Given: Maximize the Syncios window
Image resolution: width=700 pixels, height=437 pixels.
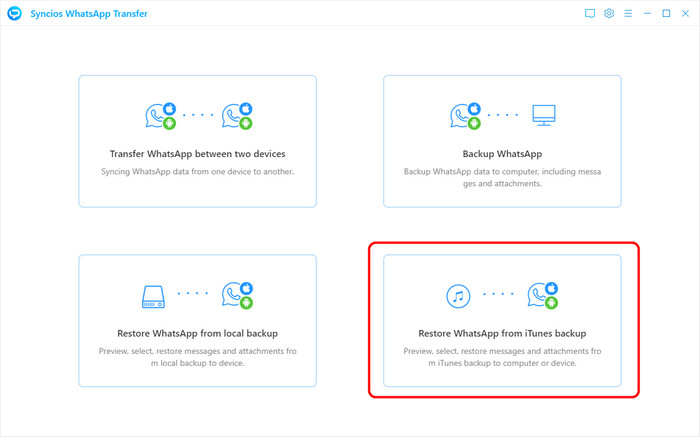Looking at the screenshot, I should click(x=666, y=13).
